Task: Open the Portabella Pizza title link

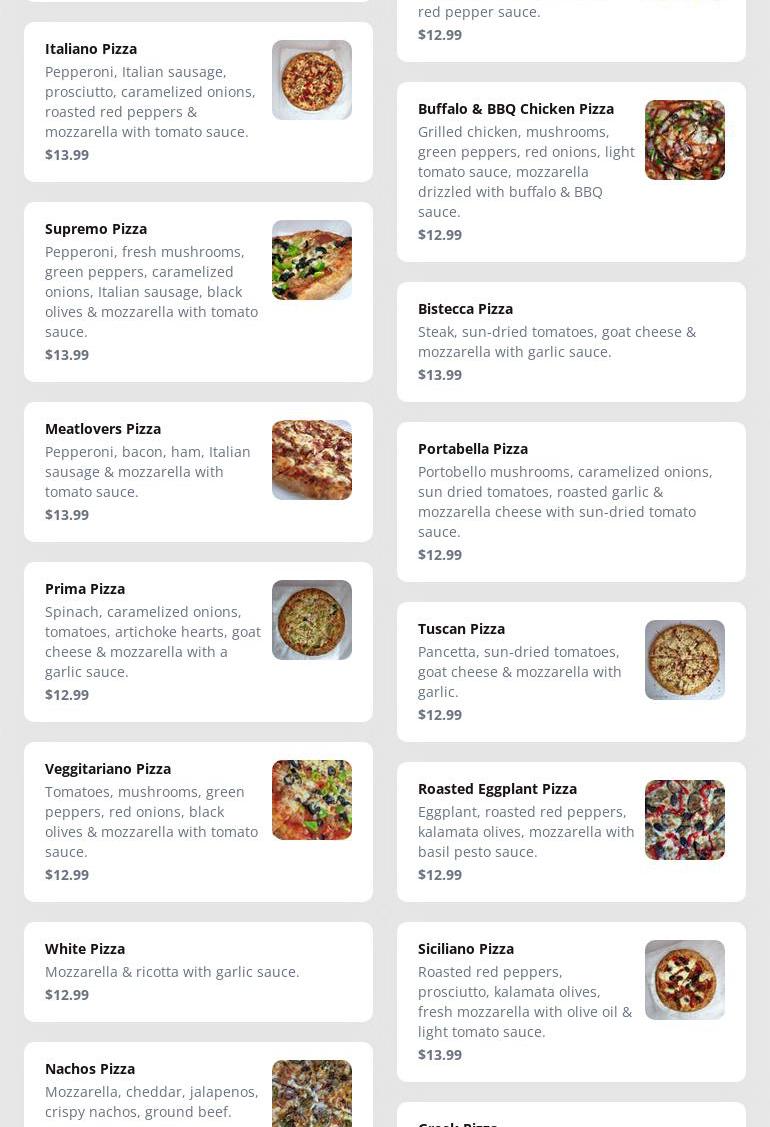Action: (472, 449)
